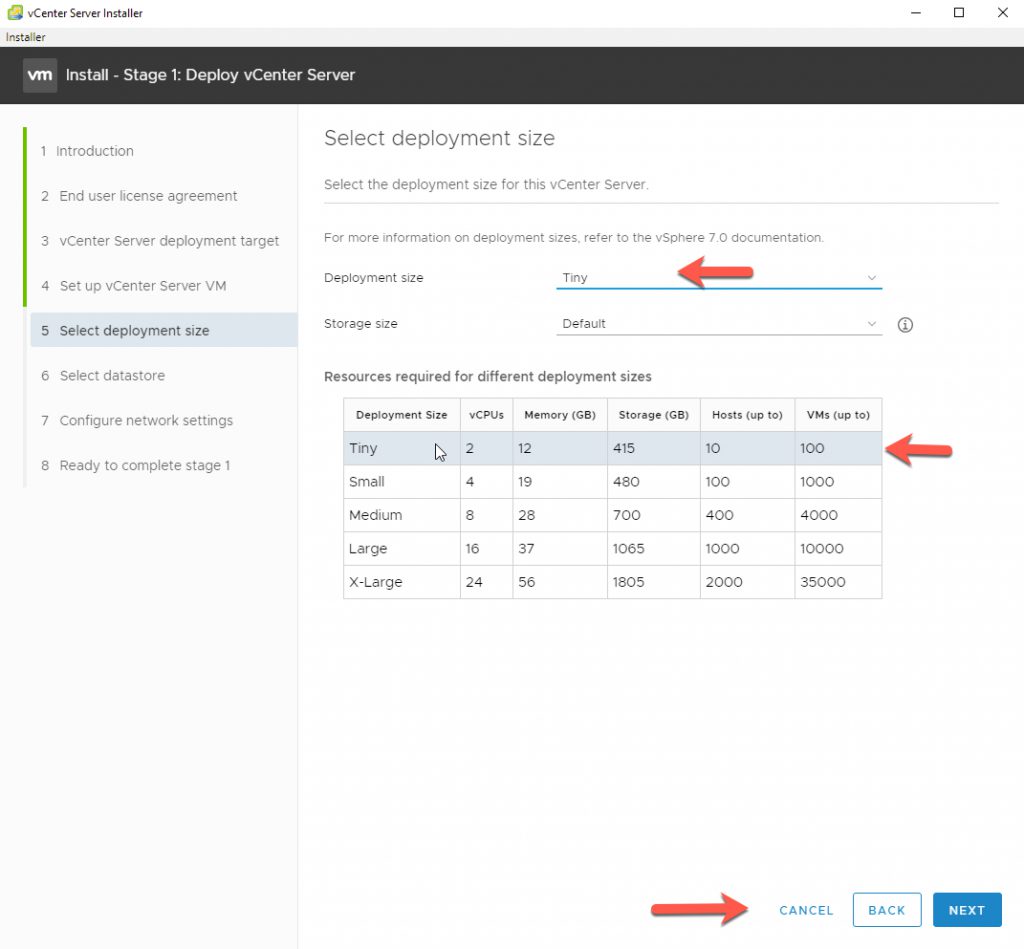Click memory value 56 for X-Large
The height and width of the screenshot is (949, 1024).
click(x=526, y=582)
